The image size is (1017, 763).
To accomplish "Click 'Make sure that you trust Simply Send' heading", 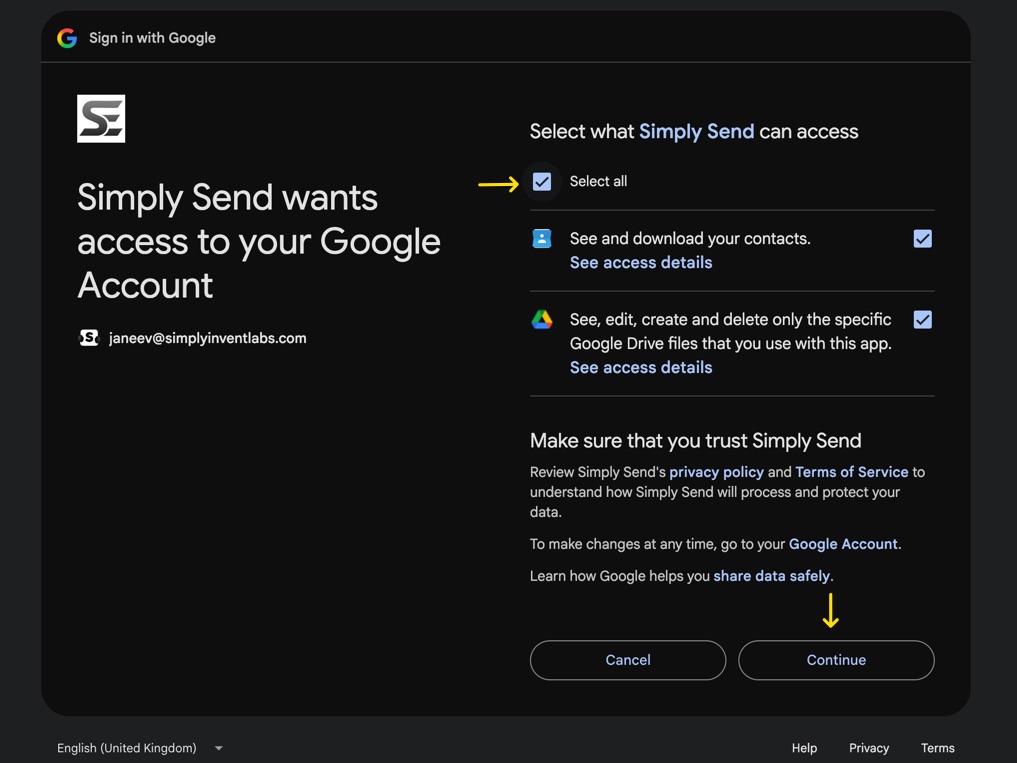I will [695, 441].
